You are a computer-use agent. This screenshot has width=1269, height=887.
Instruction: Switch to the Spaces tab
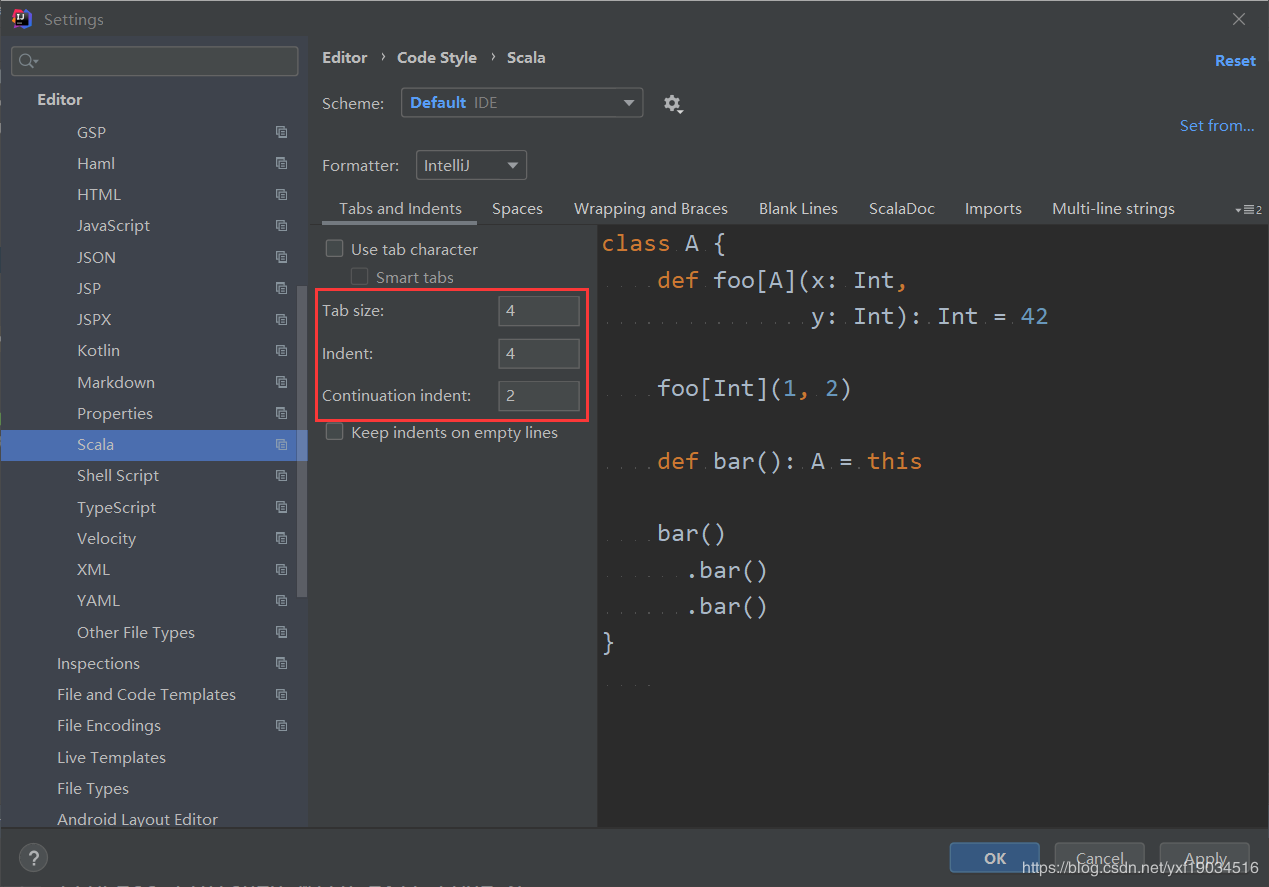pyautogui.click(x=517, y=209)
